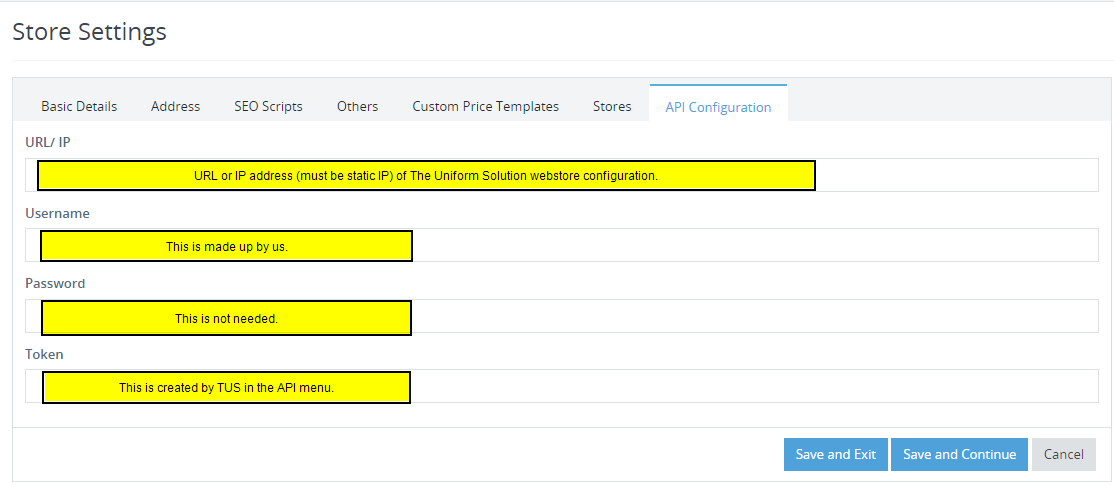Focus the Token text box
Screen dimensions: 1114x485
click(561, 386)
